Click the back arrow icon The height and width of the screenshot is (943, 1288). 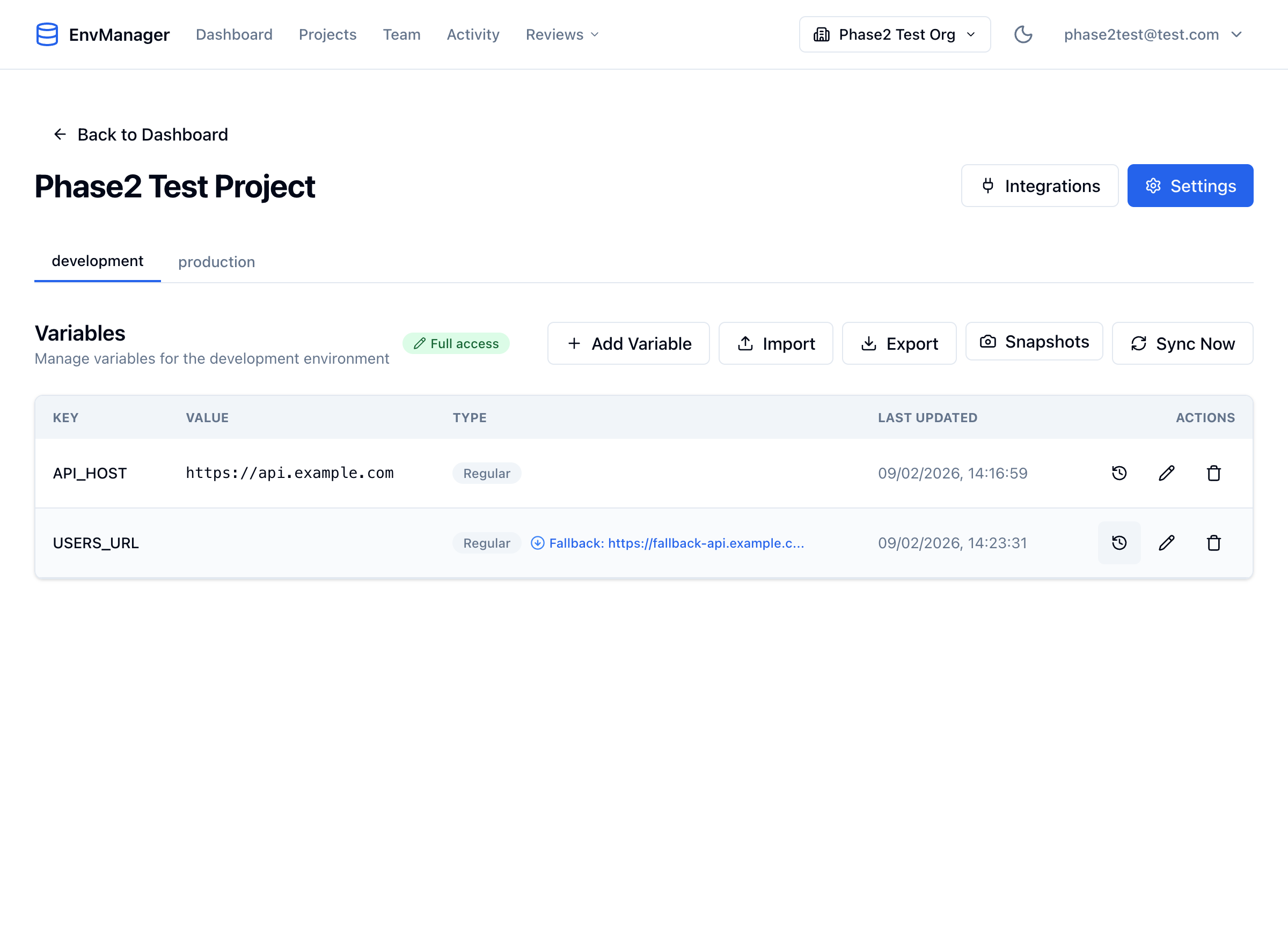click(60, 134)
